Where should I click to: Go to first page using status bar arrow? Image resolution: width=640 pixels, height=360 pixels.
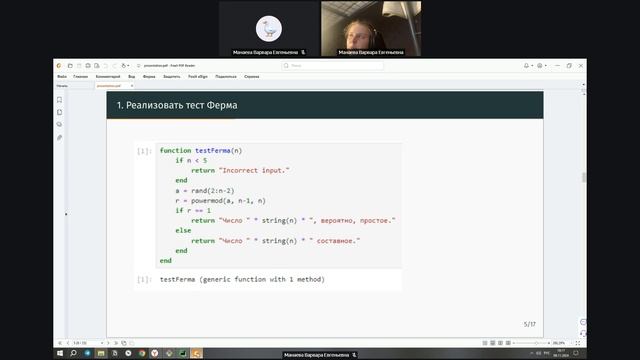(60, 343)
